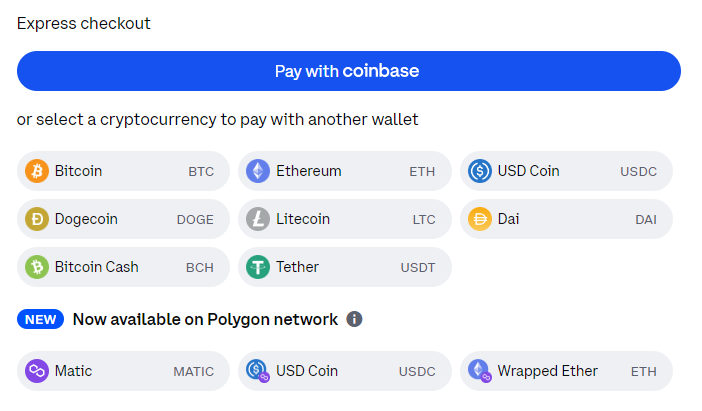The height and width of the screenshot is (411, 702).
Task: Click the yellow Dai logo icon
Action: click(x=480, y=219)
